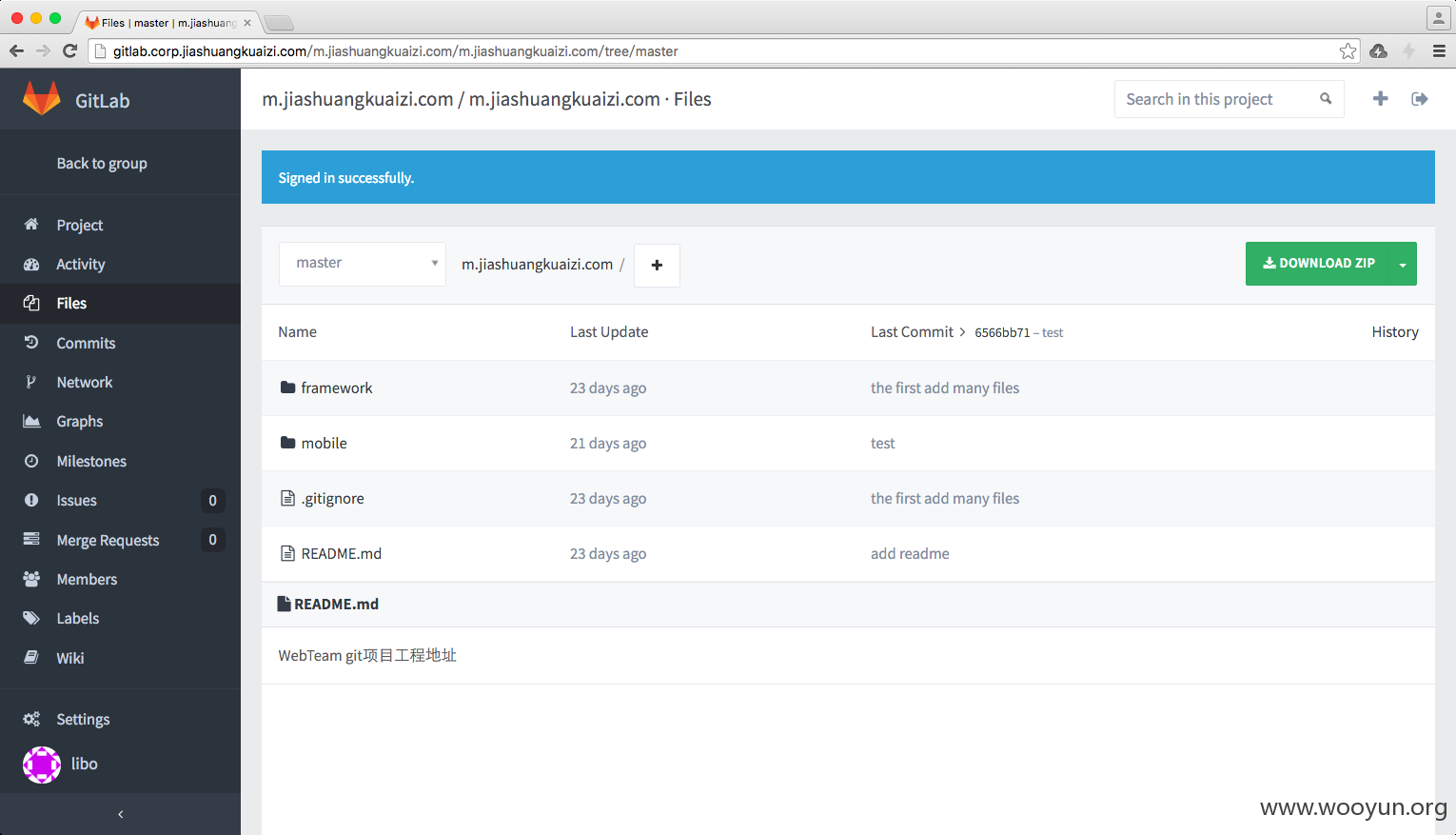1456x835 pixels.
Task: Open the Network menu item
Action: pos(84,382)
